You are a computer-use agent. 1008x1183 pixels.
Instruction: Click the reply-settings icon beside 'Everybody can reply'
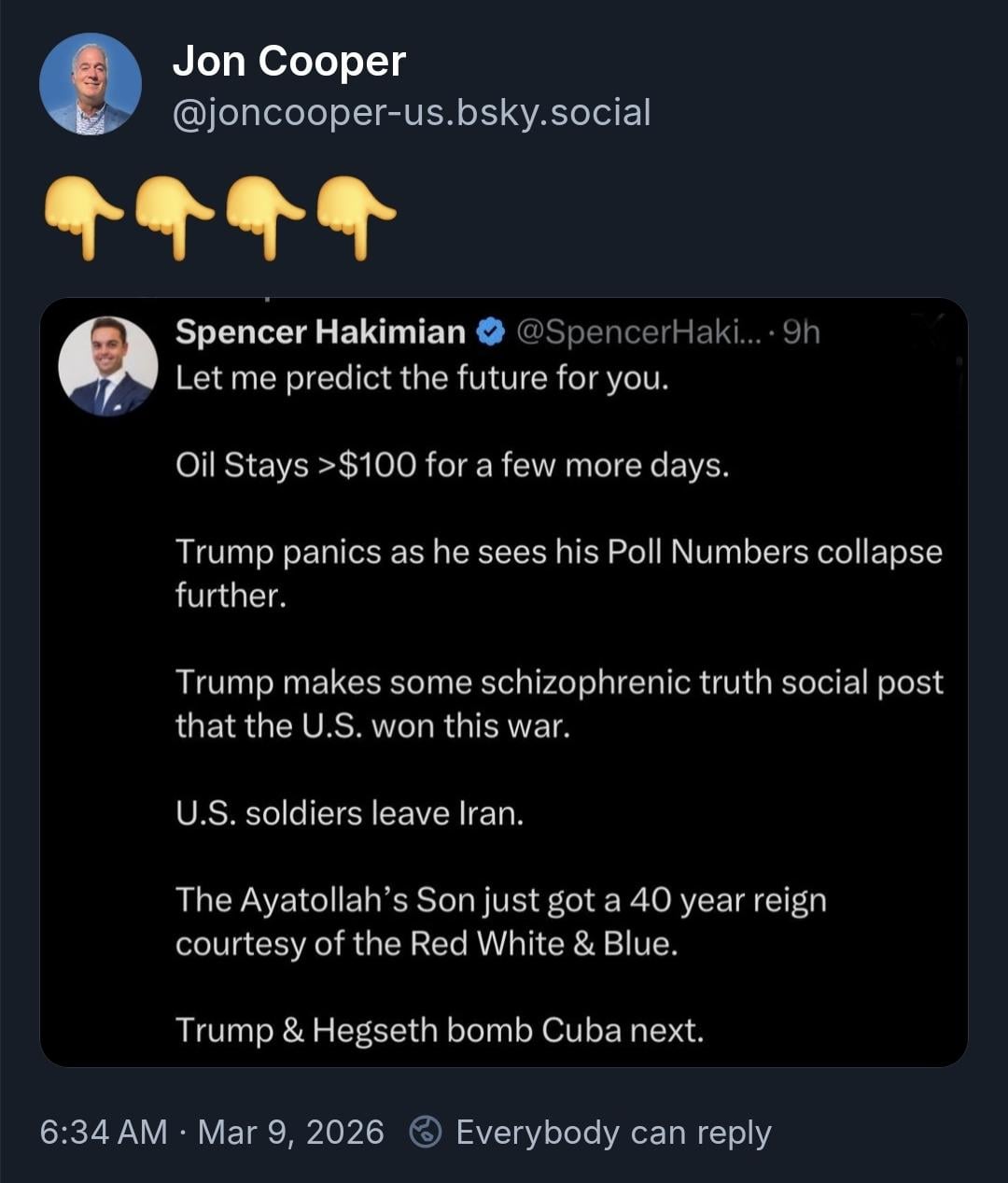pos(426,1132)
